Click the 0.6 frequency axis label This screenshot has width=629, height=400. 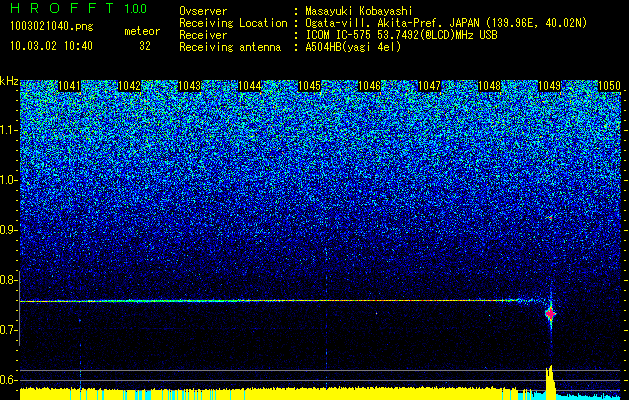[x=9, y=380]
